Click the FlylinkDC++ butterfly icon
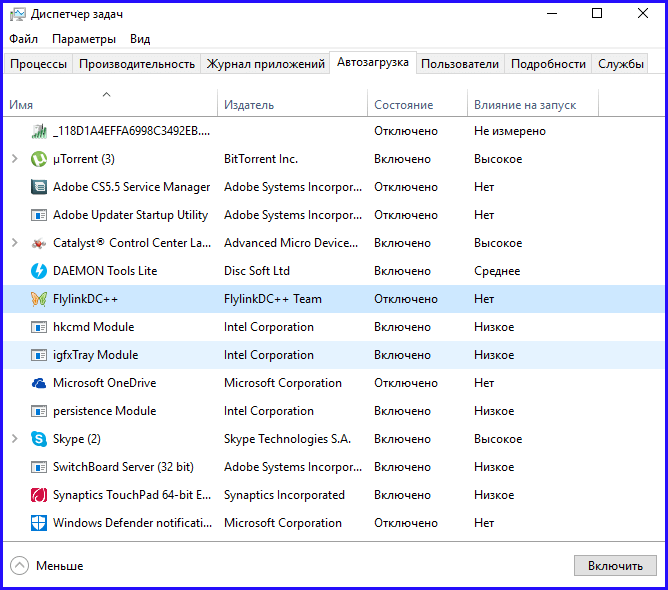The width and height of the screenshot is (668, 590). click(39, 299)
